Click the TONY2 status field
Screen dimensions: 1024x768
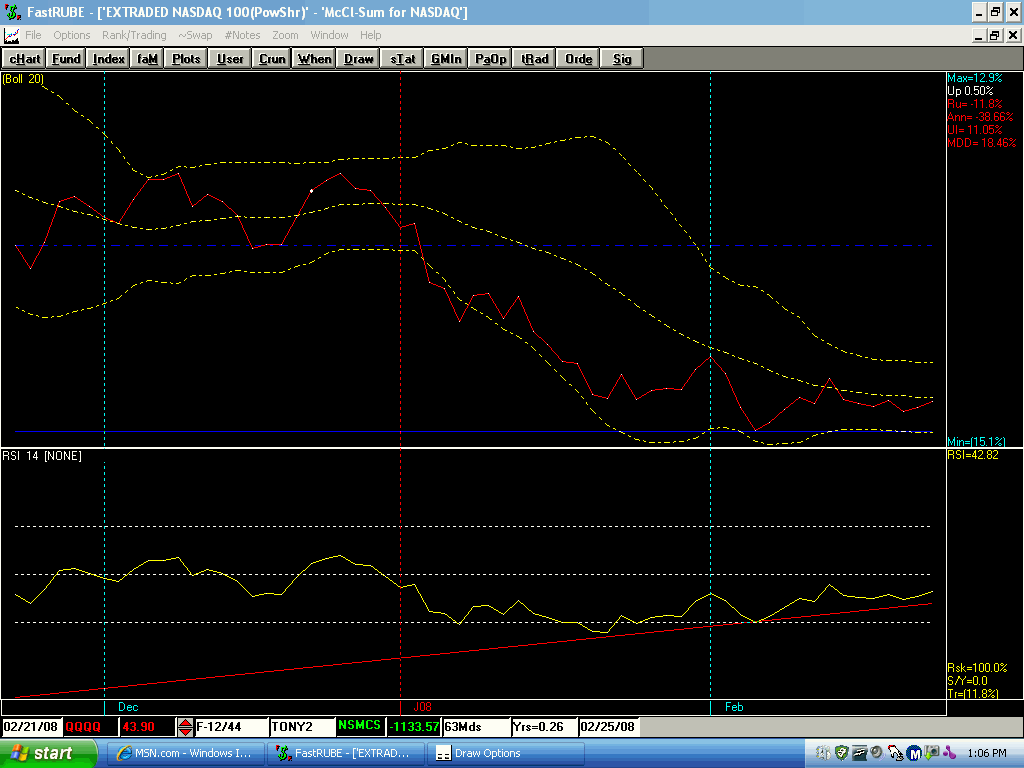tap(302, 727)
